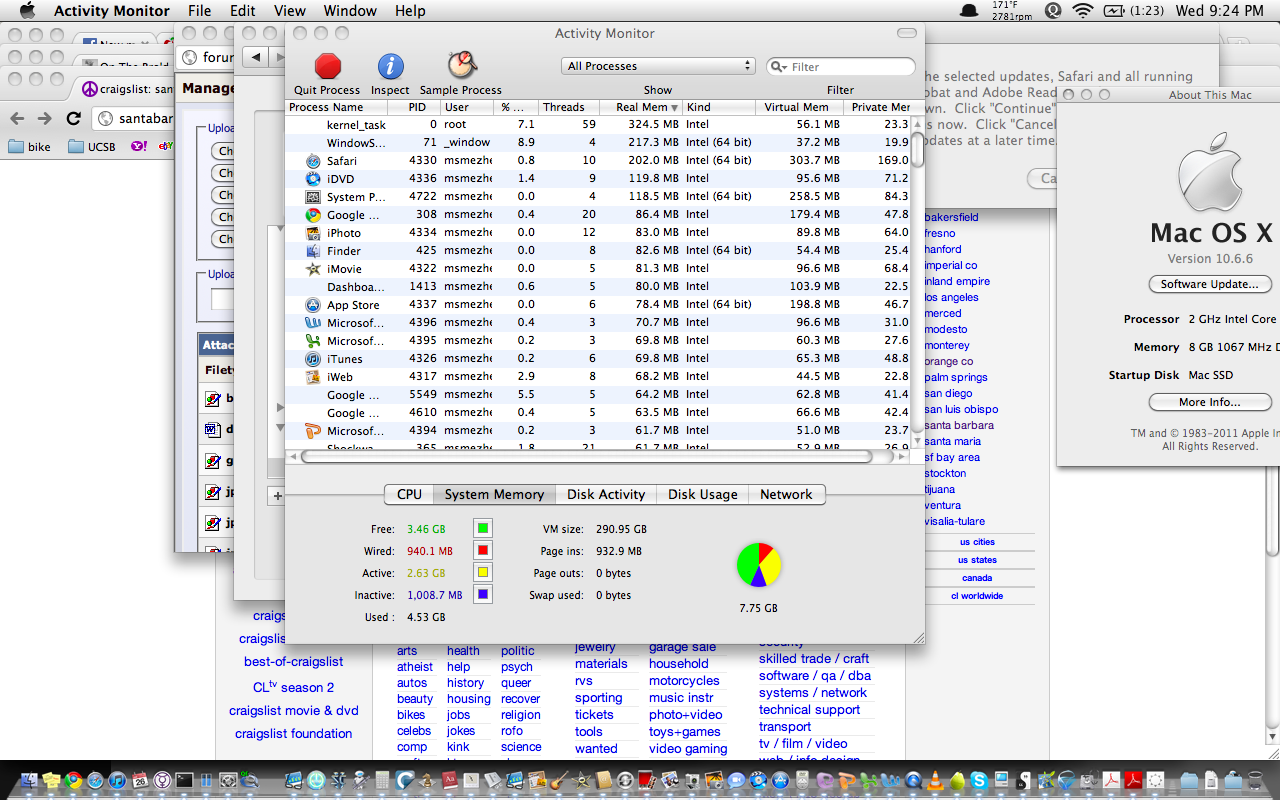This screenshot has height=800, width=1280.
Task: Select Microsoft process icon with PID 4394
Action: [313, 431]
